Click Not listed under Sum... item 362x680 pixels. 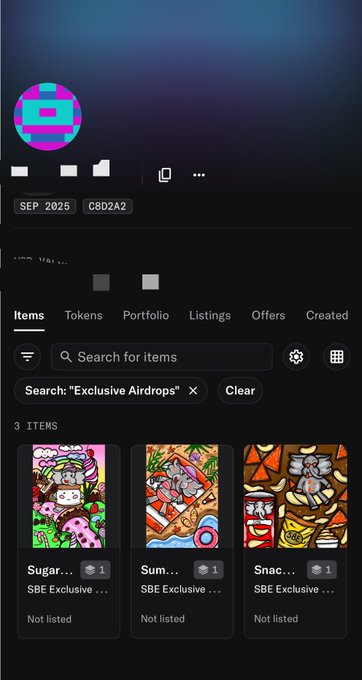[x=163, y=619]
